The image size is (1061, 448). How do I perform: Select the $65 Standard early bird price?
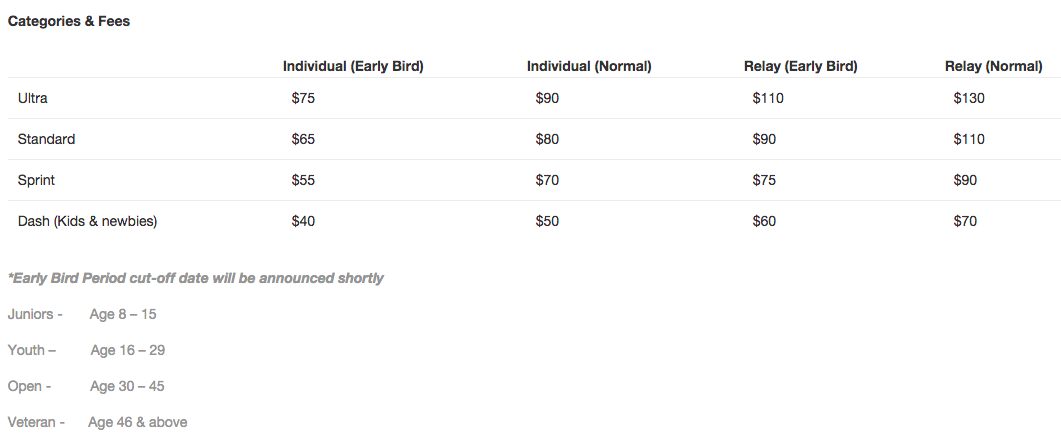303,139
